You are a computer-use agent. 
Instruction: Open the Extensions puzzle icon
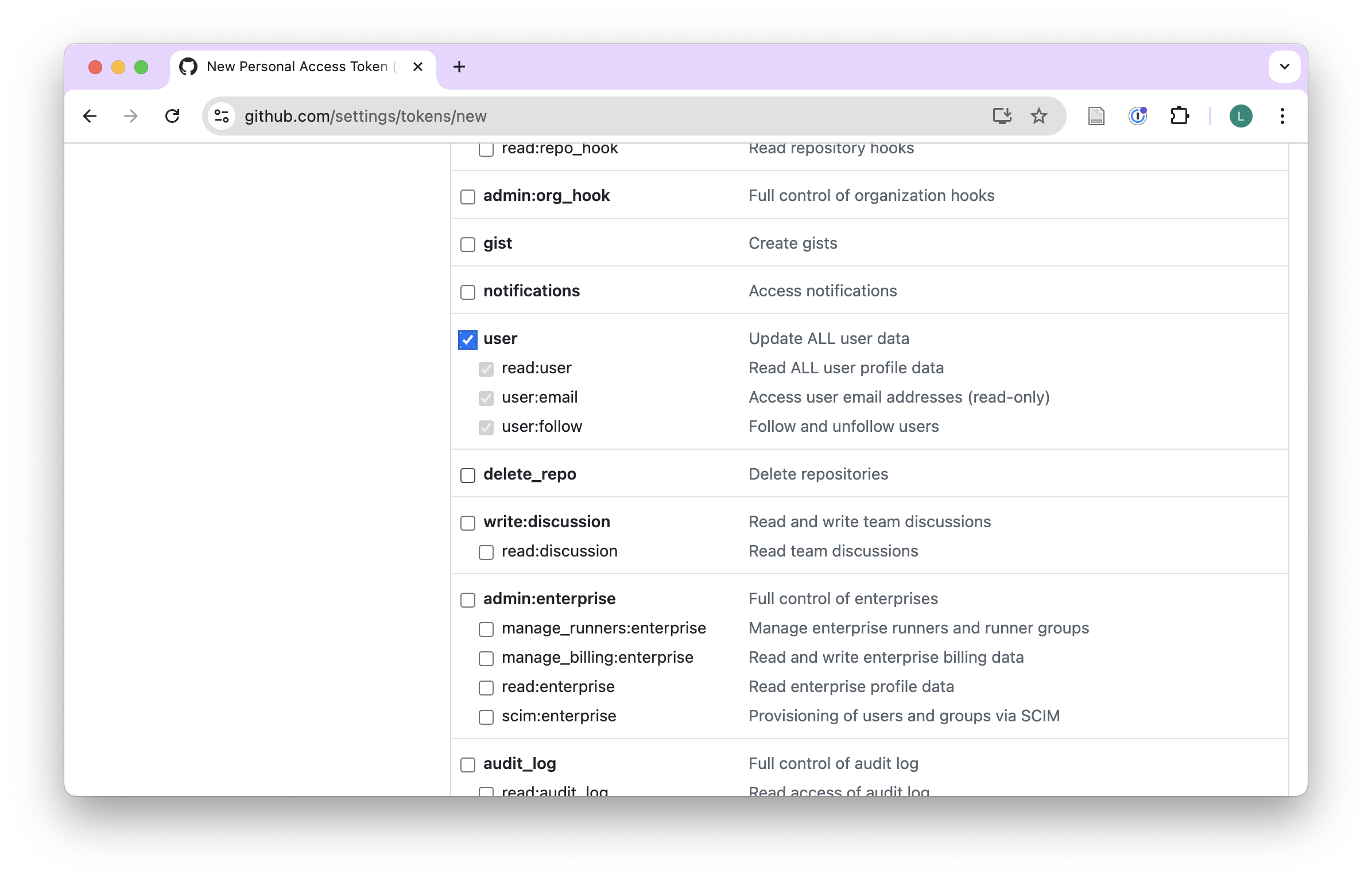pos(1179,116)
